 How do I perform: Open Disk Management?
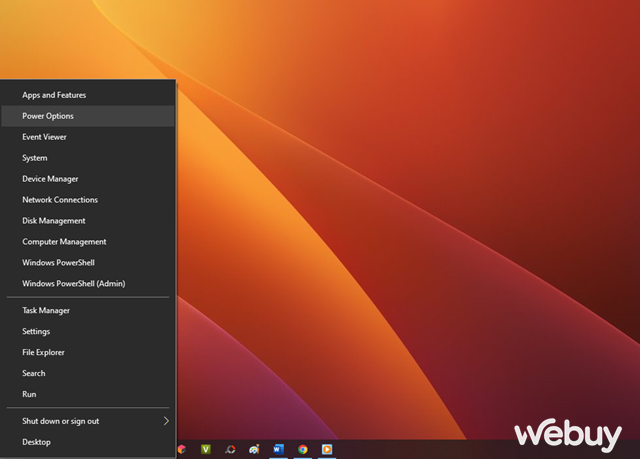click(88, 221)
